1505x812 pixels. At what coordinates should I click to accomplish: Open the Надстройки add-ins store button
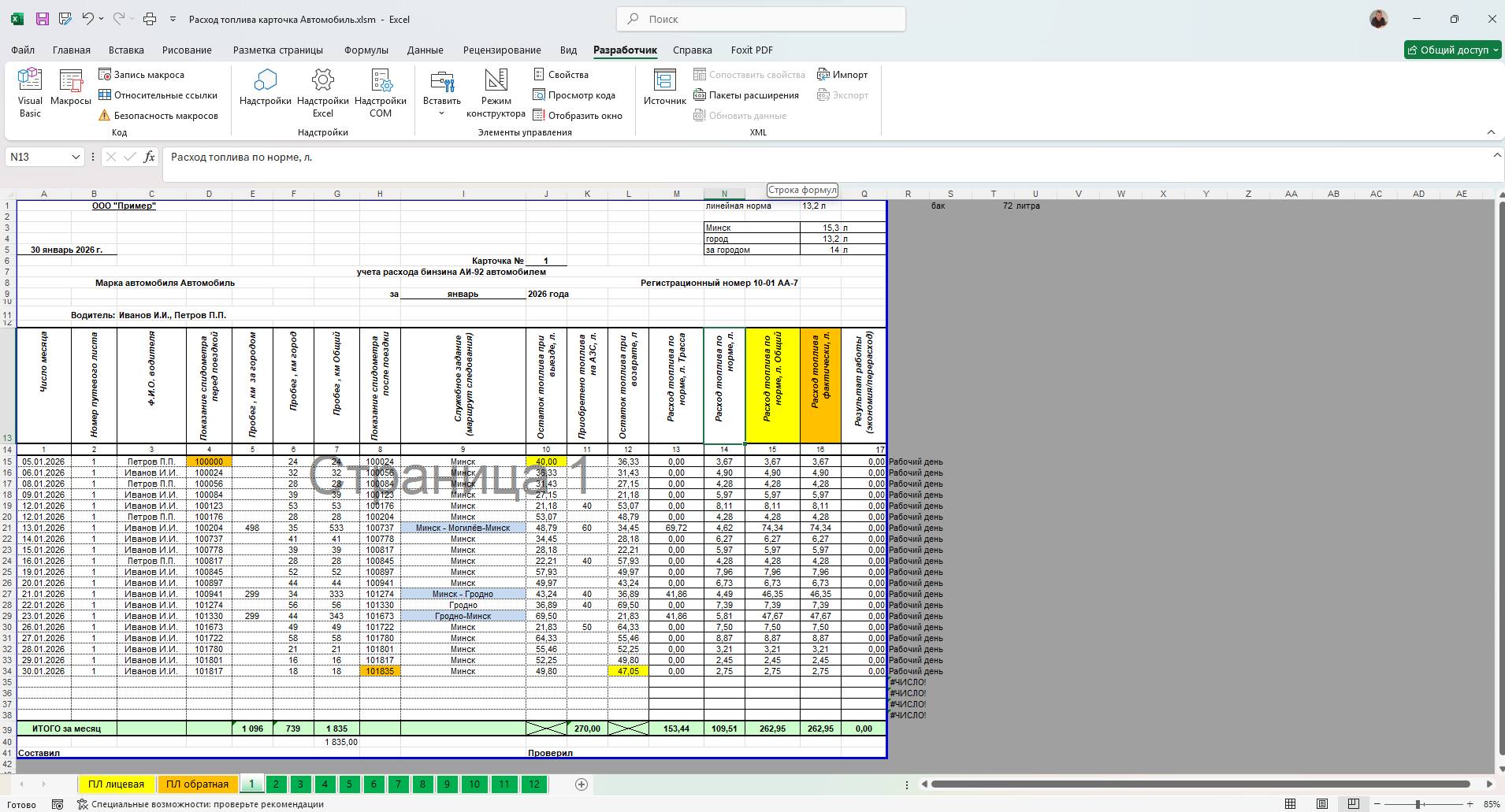point(266,87)
